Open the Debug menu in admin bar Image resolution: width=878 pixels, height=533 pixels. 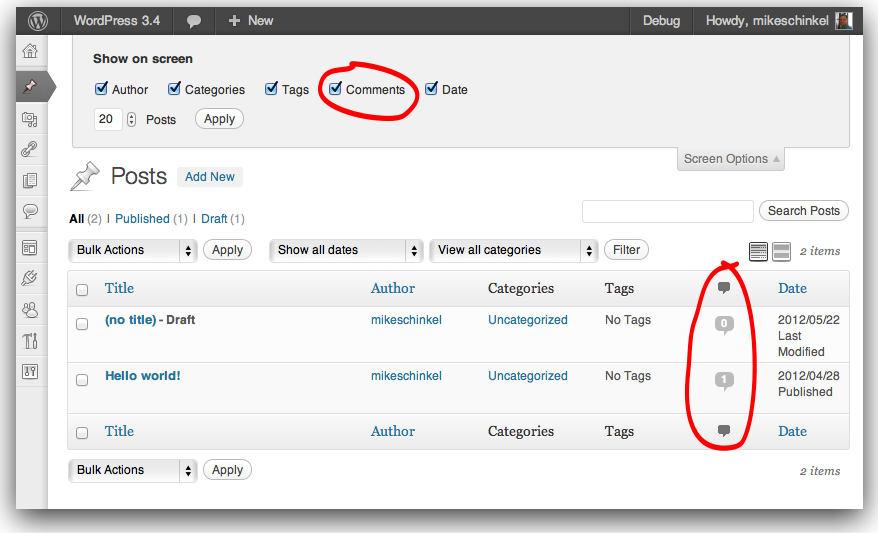pyautogui.click(x=661, y=21)
